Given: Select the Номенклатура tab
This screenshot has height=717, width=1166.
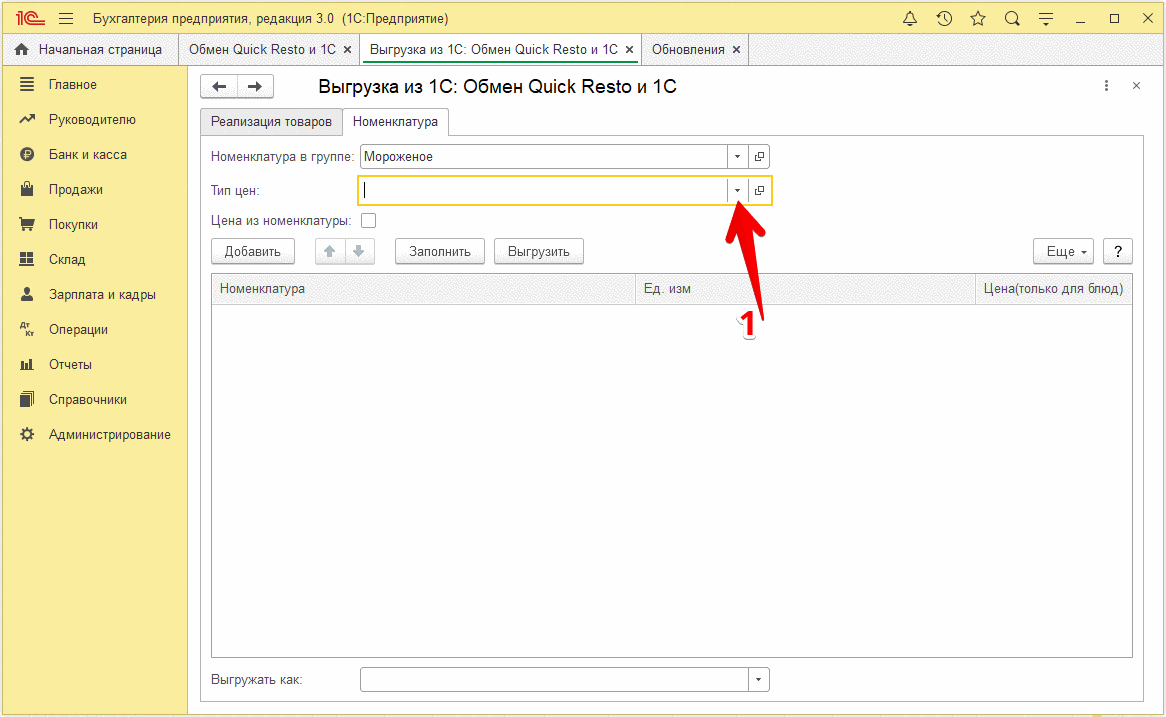Looking at the screenshot, I should [395, 122].
